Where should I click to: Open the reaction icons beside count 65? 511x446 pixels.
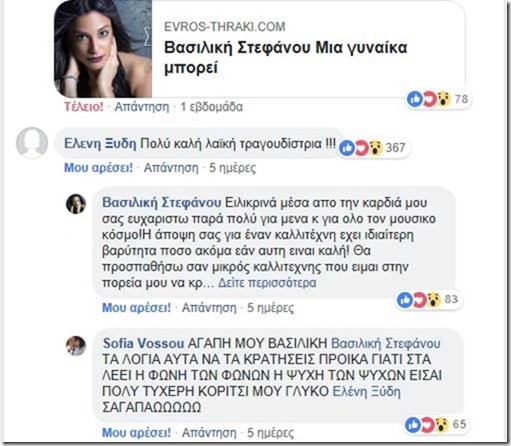[x=427, y=424]
